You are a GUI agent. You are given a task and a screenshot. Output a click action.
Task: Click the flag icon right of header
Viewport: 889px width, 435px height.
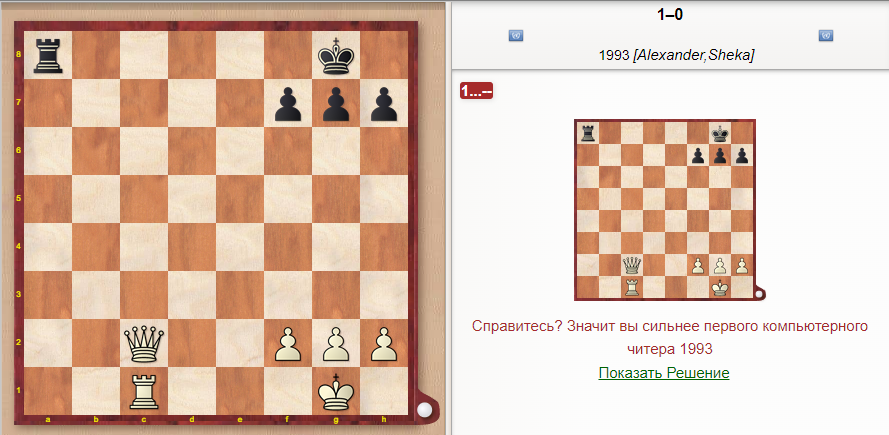(826, 36)
